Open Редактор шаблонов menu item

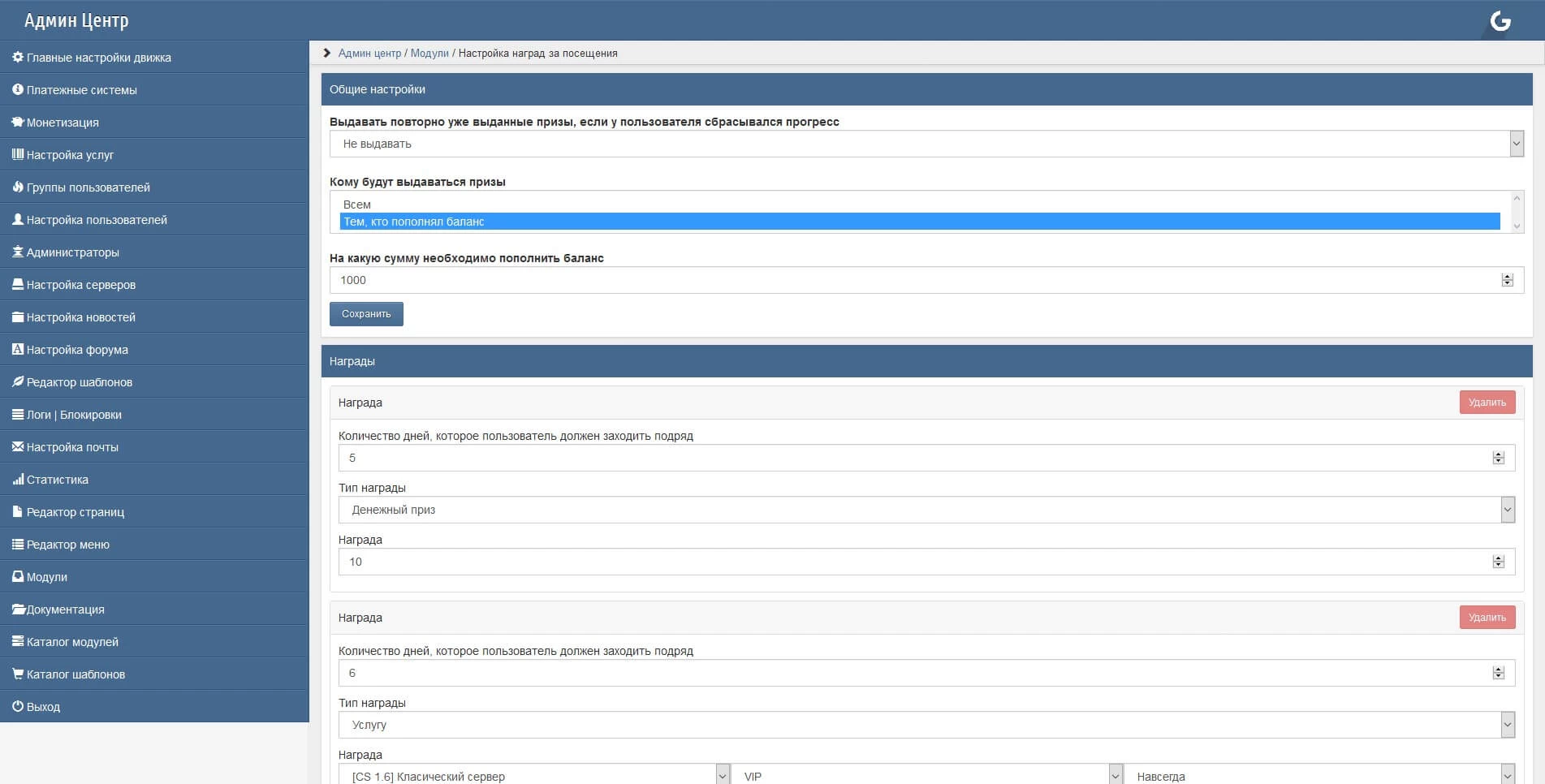tap(154, 382)
